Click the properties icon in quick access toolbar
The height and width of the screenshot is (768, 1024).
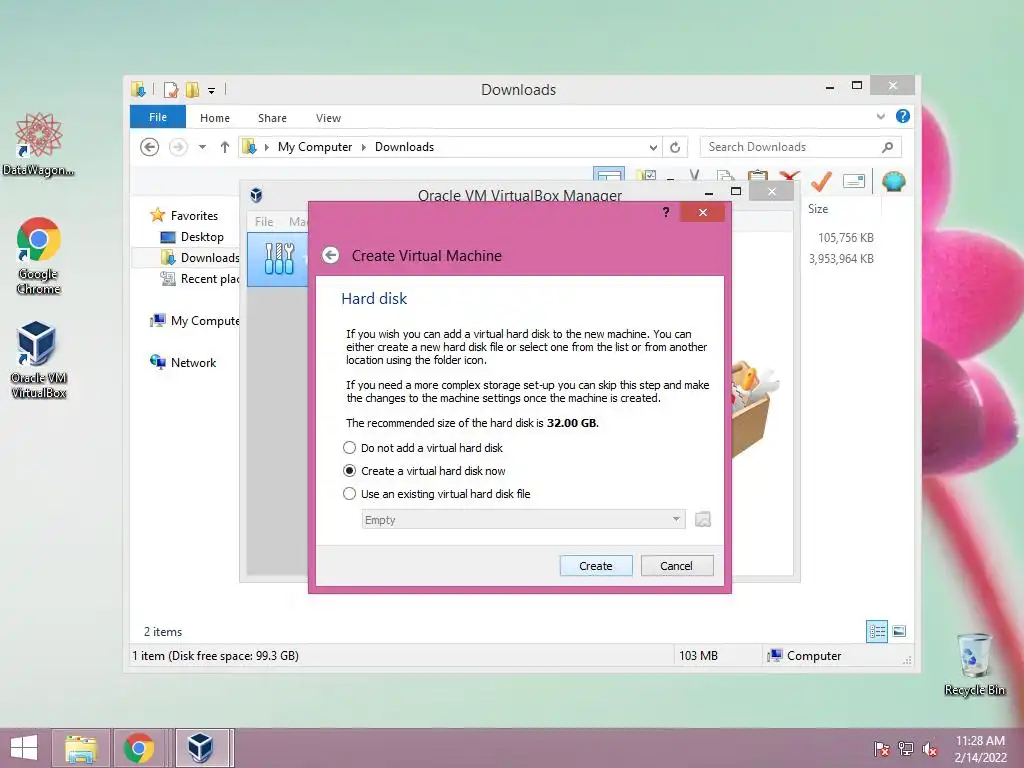click(x=171, y=89)
